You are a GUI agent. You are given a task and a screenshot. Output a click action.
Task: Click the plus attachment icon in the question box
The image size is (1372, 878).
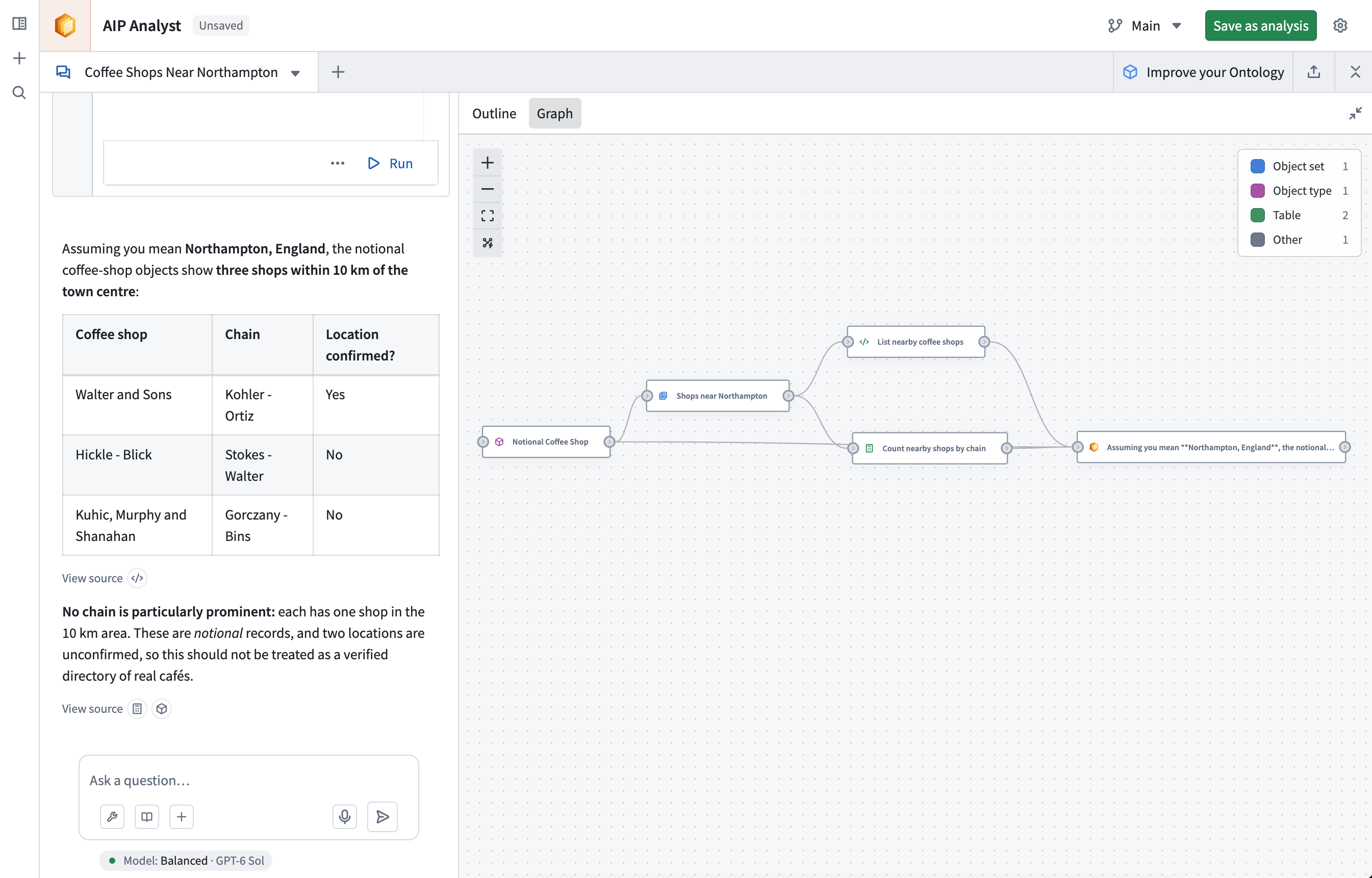click(182, 817)
